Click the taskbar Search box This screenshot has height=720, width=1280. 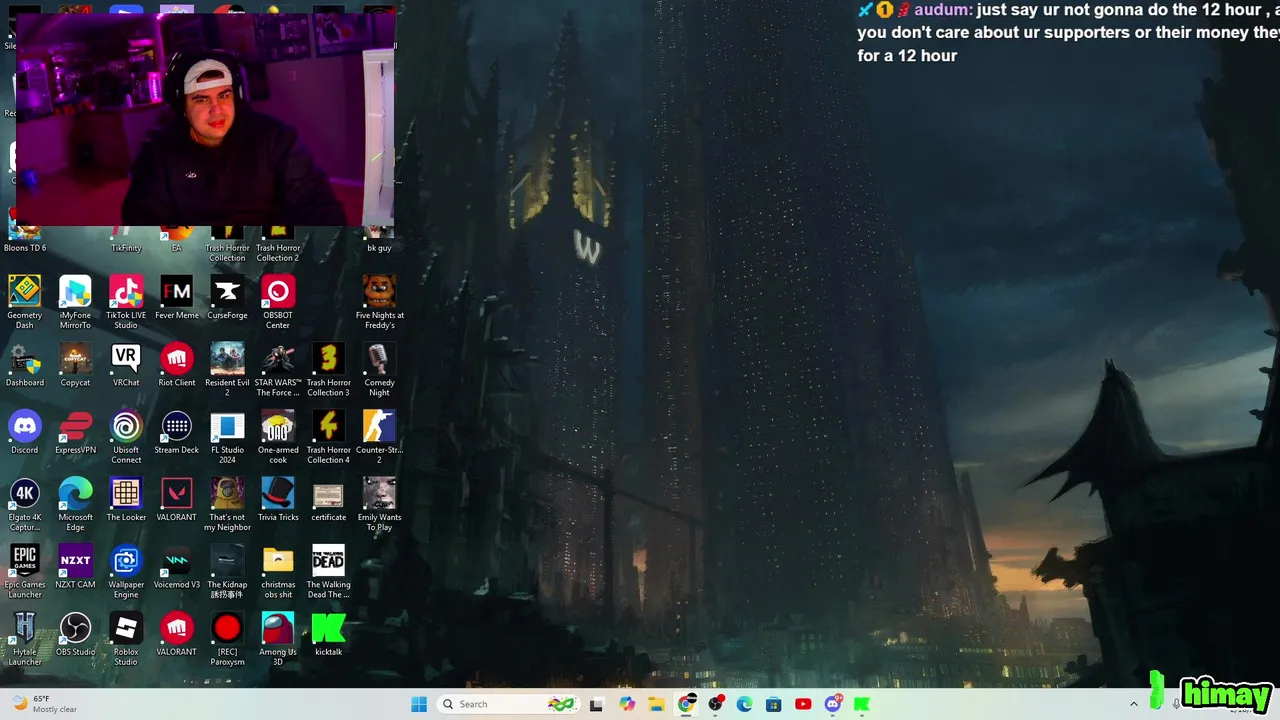click(509, 704)
